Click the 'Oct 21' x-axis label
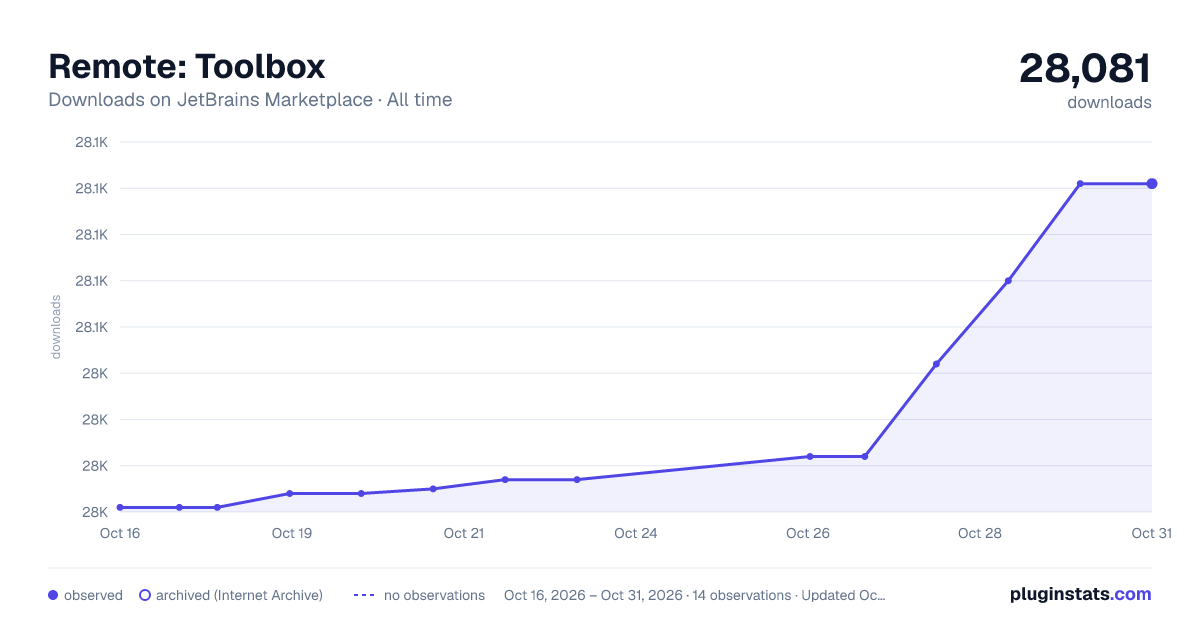 pyautogui.click(x=464, y=533)
